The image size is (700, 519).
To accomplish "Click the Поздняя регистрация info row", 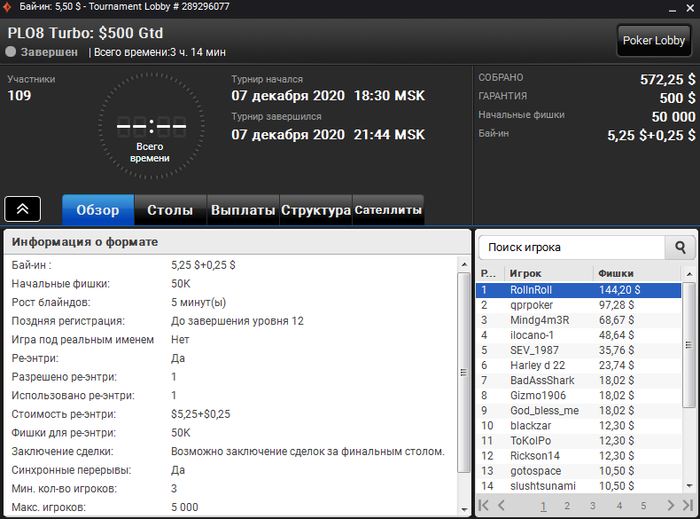I will [231, 321].
